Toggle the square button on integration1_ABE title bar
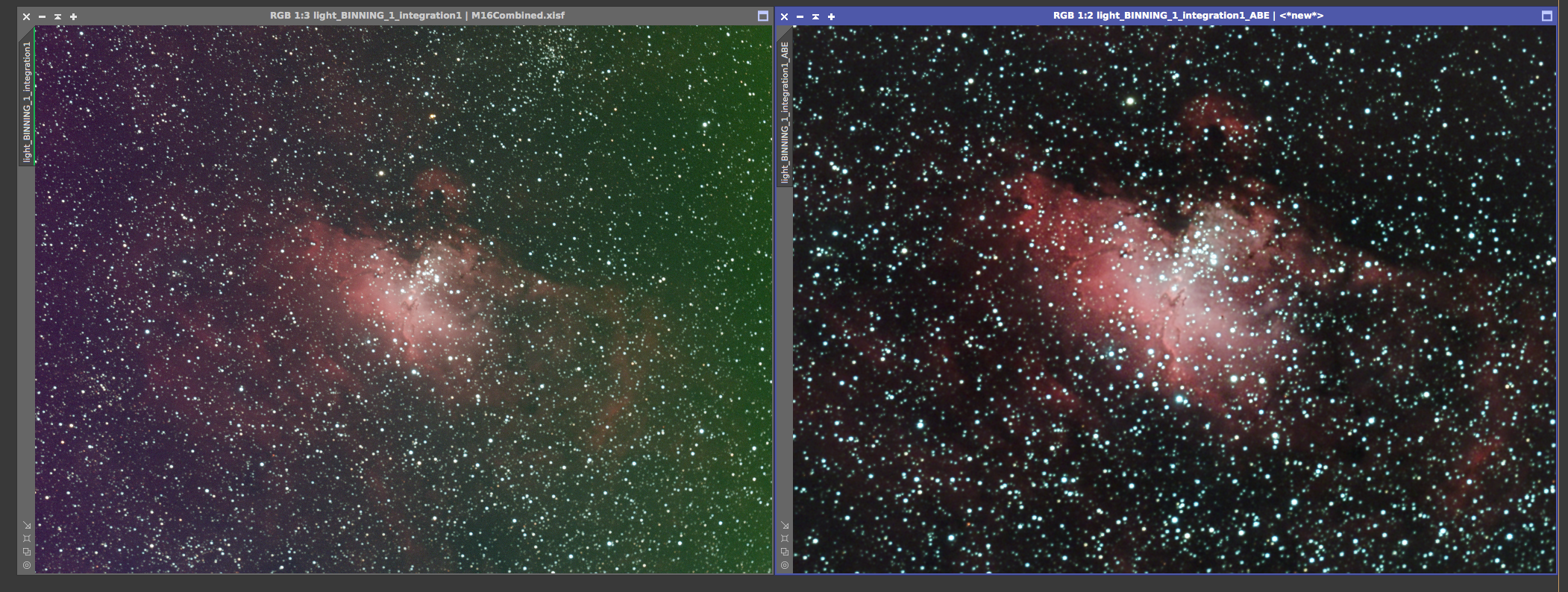1568x592 pixels. pos(1546,16)
